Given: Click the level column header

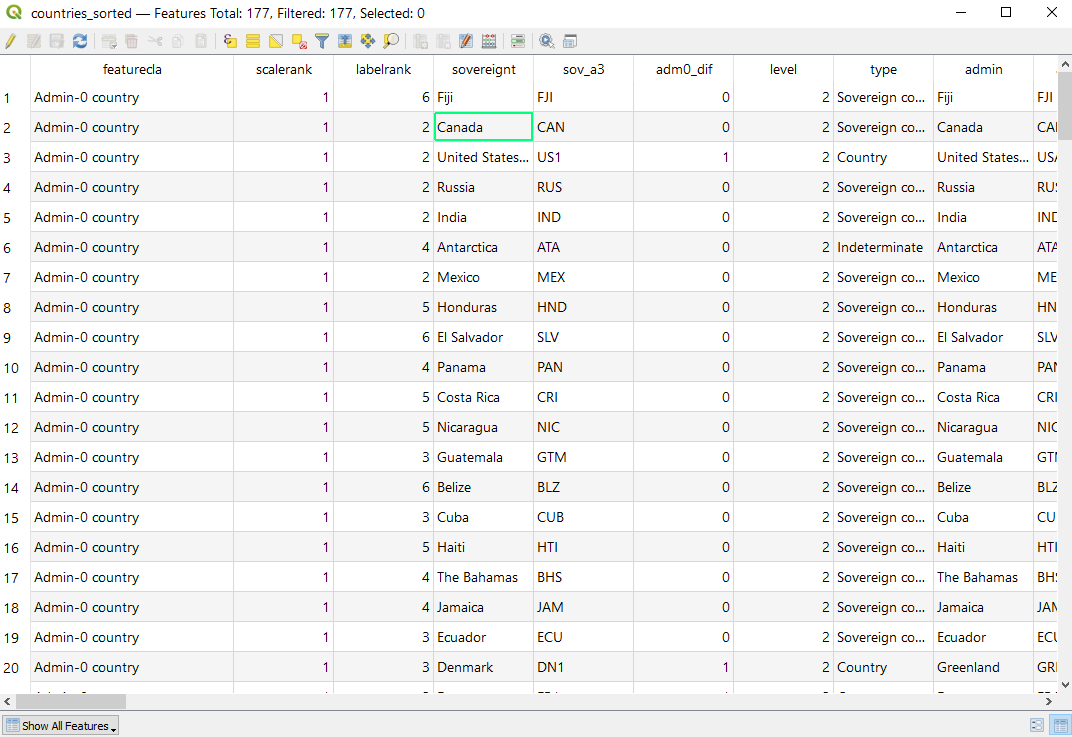Looking at the screenshot, I should point(783,69).
